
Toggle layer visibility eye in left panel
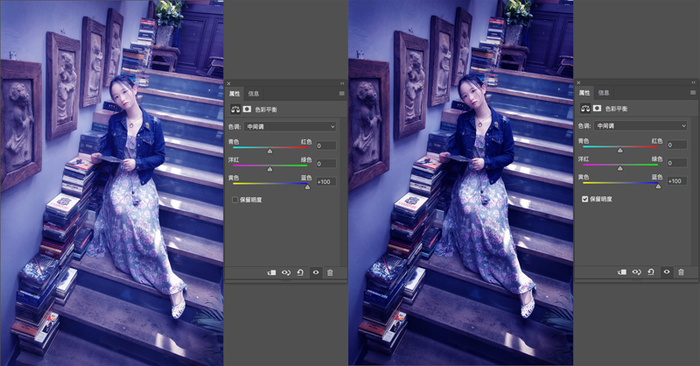tap(316, 273)
